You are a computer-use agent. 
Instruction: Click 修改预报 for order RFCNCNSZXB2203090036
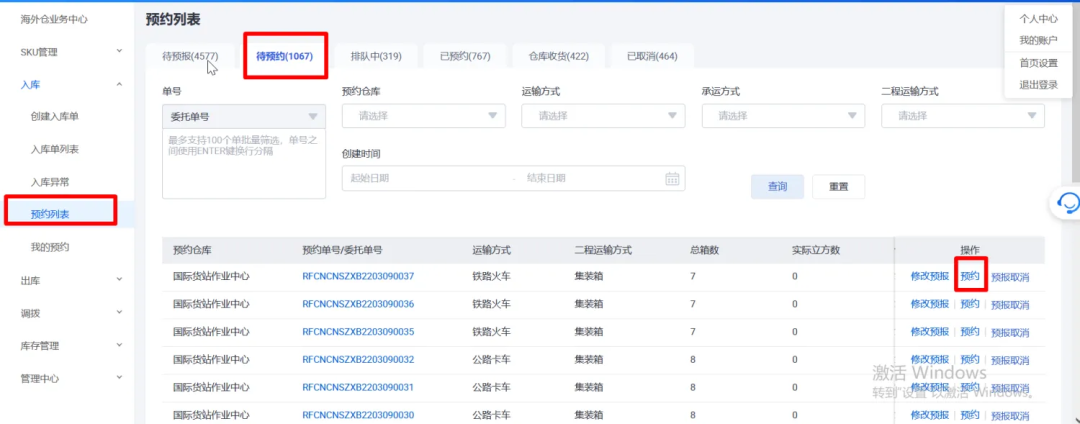(x=929, y=304)
